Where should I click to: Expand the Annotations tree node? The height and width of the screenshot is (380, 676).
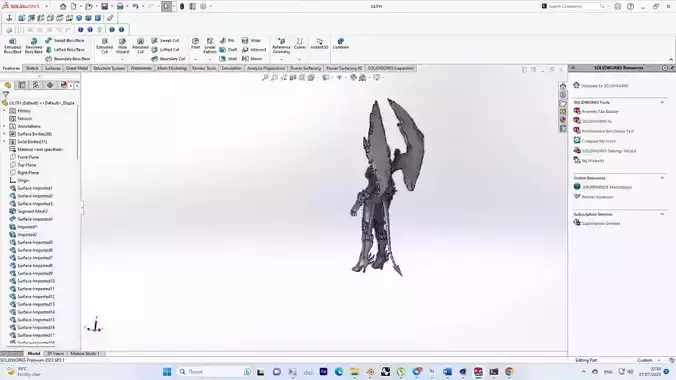point(4,126)
